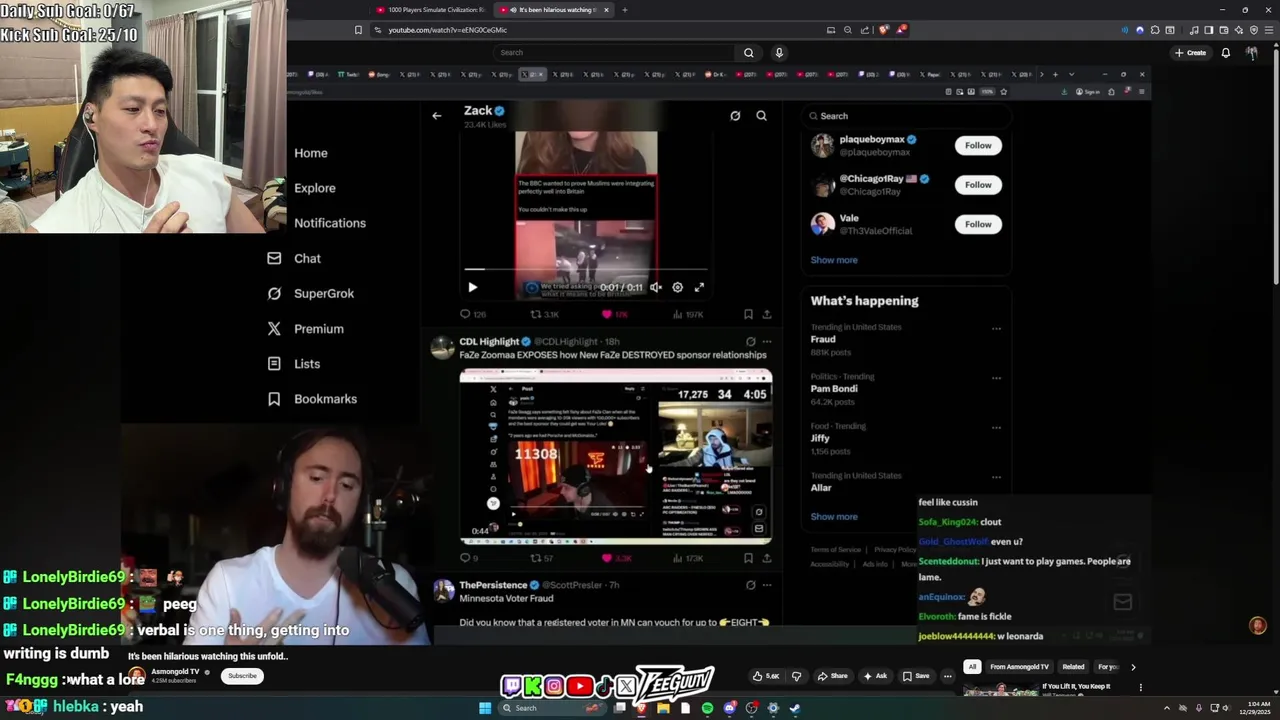Screen dimensions: 1280x720
Task: Play the embedded video in Zack's post
Action: coord(472,287)
